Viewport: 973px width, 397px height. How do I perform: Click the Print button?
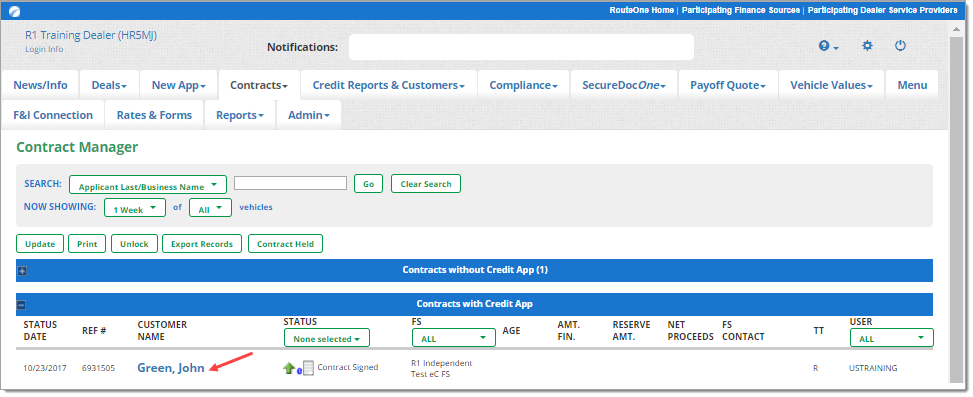87,244
